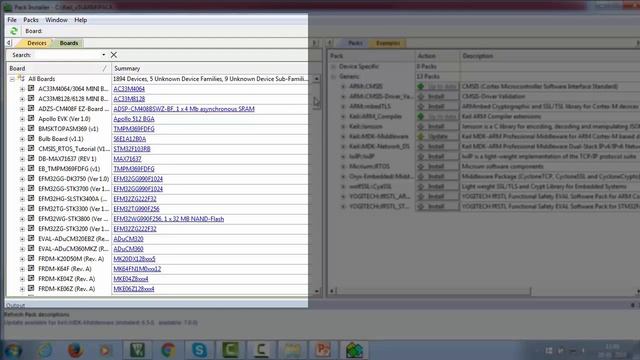Update the Keil::MDK-Middleware pack
Viewport: 640px width, 360px height.
coord(437,136)
